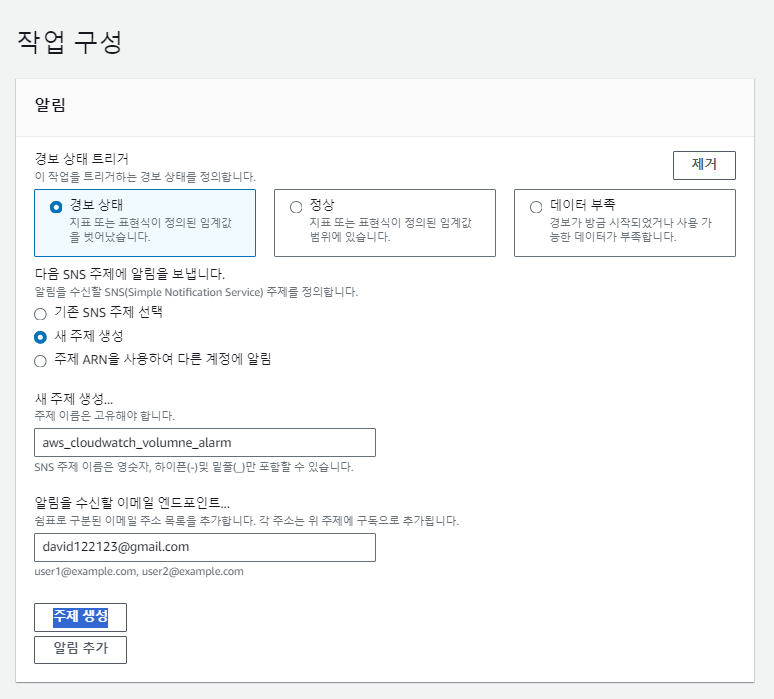Image resolution: width=774 pixels, height=699 pixels.
Task: Click the 알림 추가 button
Action: tap(80, 649)
